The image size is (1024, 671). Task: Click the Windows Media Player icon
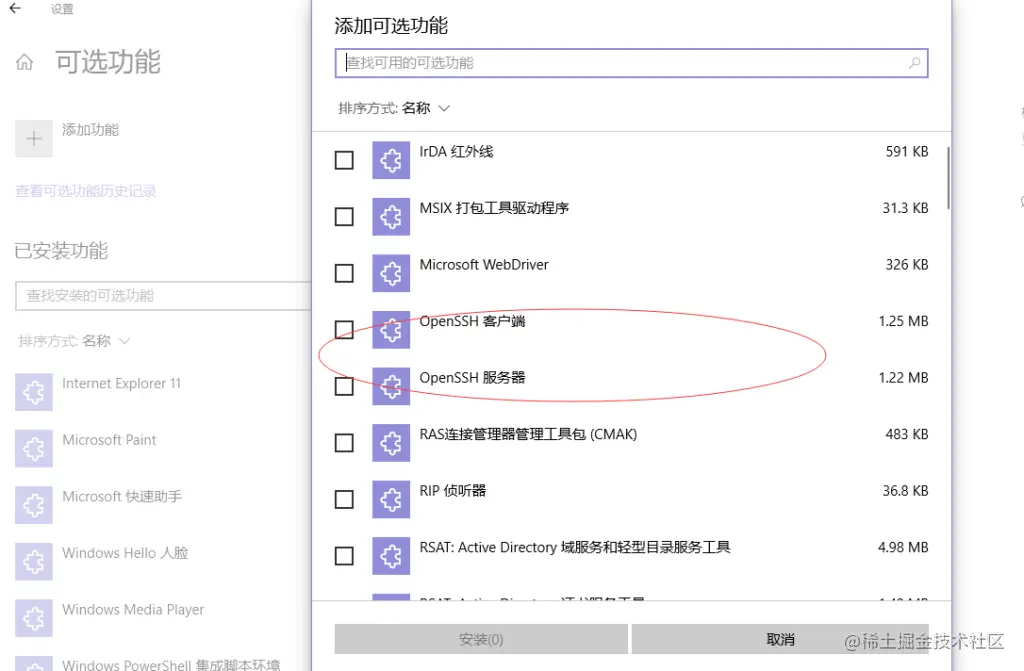[33, 617]
